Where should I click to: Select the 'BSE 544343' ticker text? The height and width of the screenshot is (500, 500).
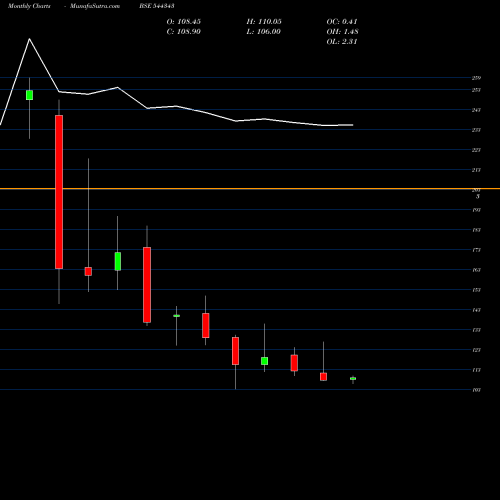[157, 6]
